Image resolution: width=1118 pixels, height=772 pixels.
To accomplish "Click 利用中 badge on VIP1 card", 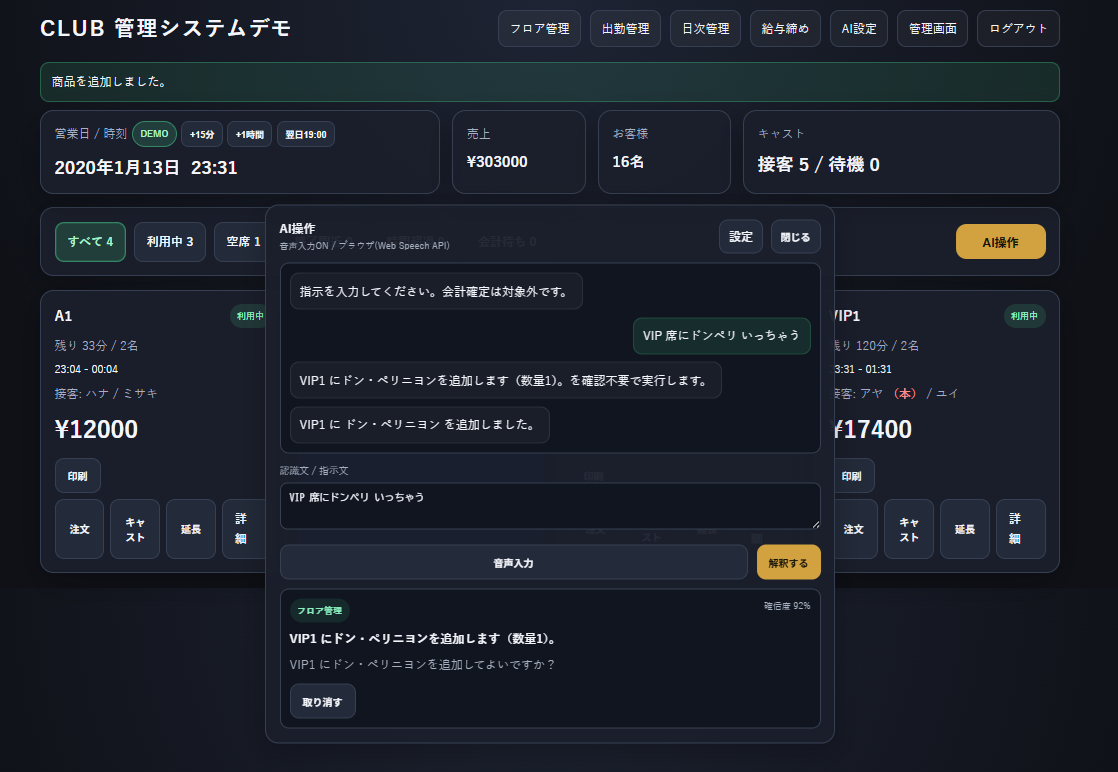I will tap(1024, 316).
